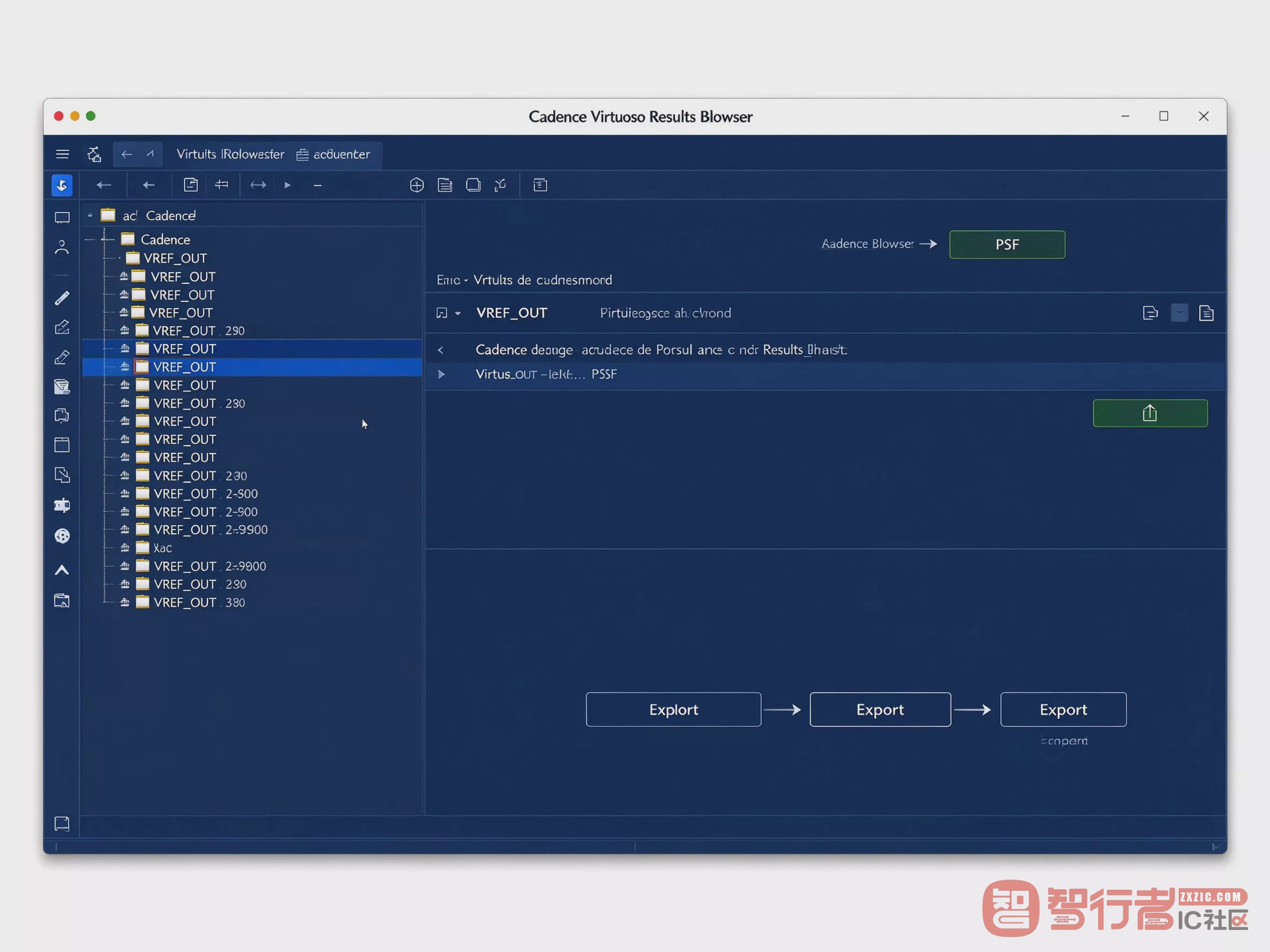This screenshot has width=1270, height=952.
Task: Select tree item VREF_OUT 2-900
Action: click(197, 511)
